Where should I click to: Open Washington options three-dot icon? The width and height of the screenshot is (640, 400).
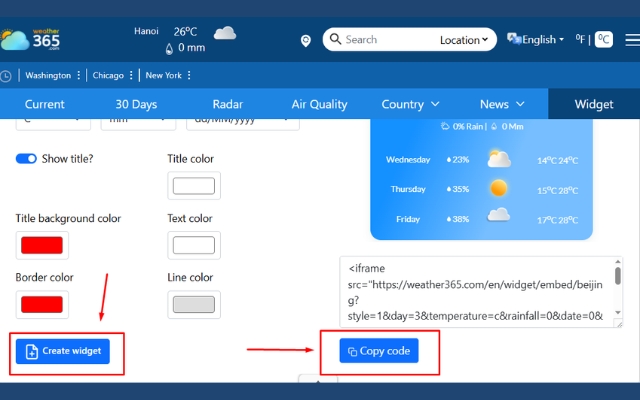78,75
